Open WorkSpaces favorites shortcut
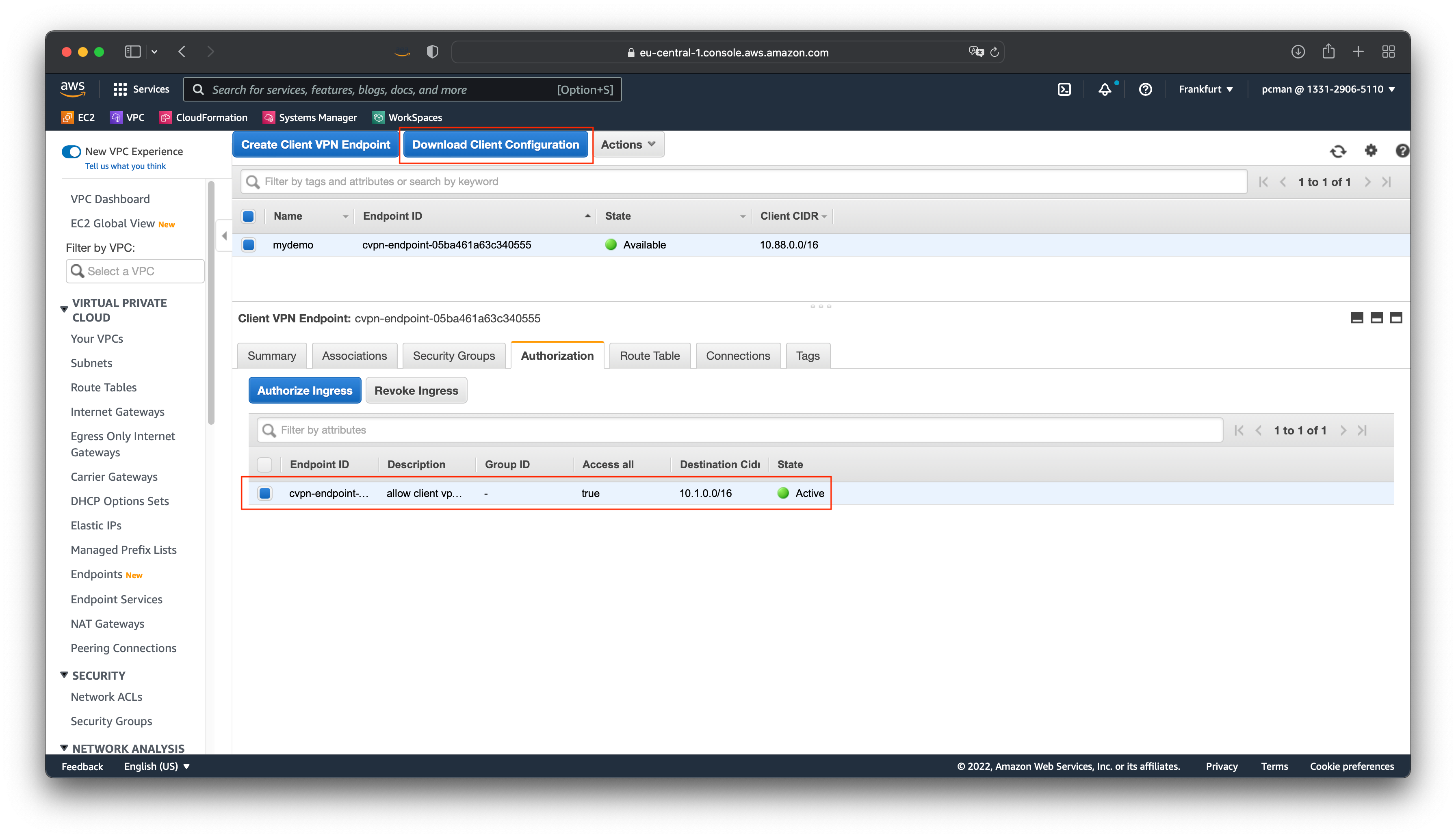Screen dimensions: 1456x838 click(x=407, y=117)
